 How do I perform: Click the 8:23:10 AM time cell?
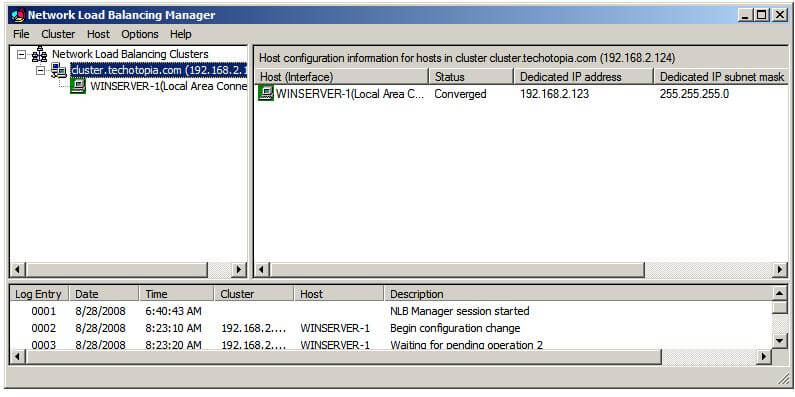click(x=173, y=328)
